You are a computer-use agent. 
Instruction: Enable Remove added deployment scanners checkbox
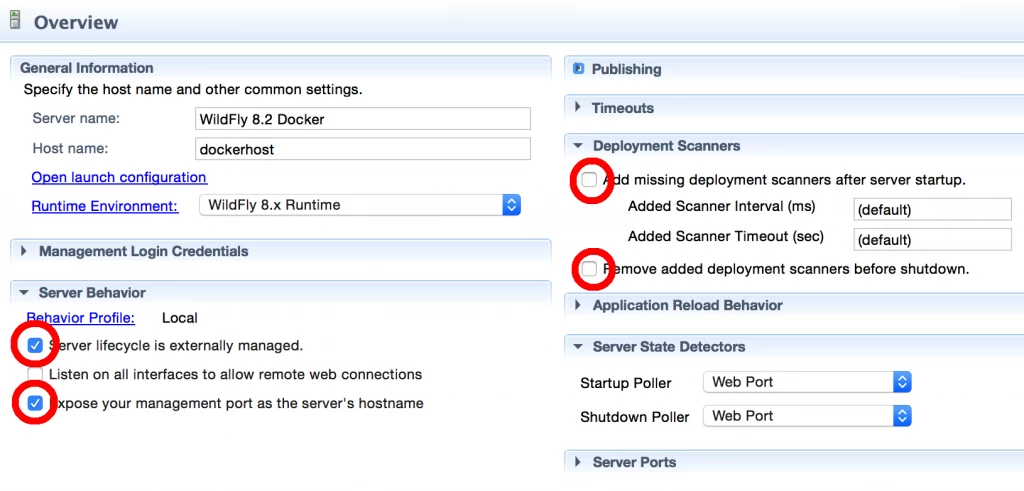point(589,268)
